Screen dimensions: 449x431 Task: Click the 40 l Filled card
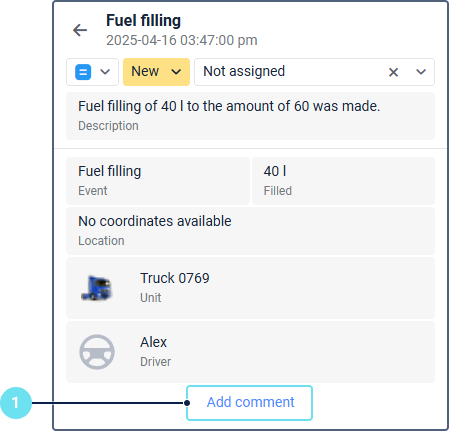(x=343, y=181)
